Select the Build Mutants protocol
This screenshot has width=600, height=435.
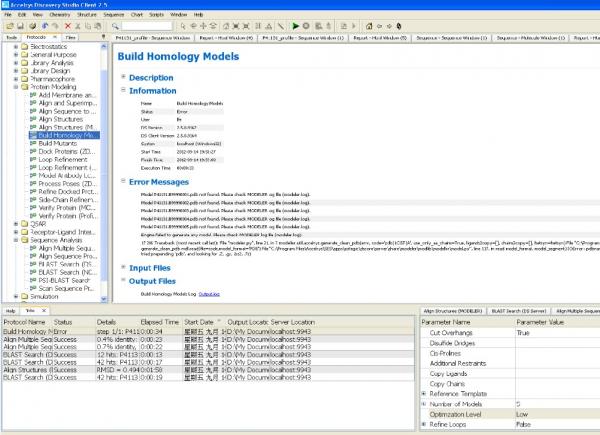58,143
